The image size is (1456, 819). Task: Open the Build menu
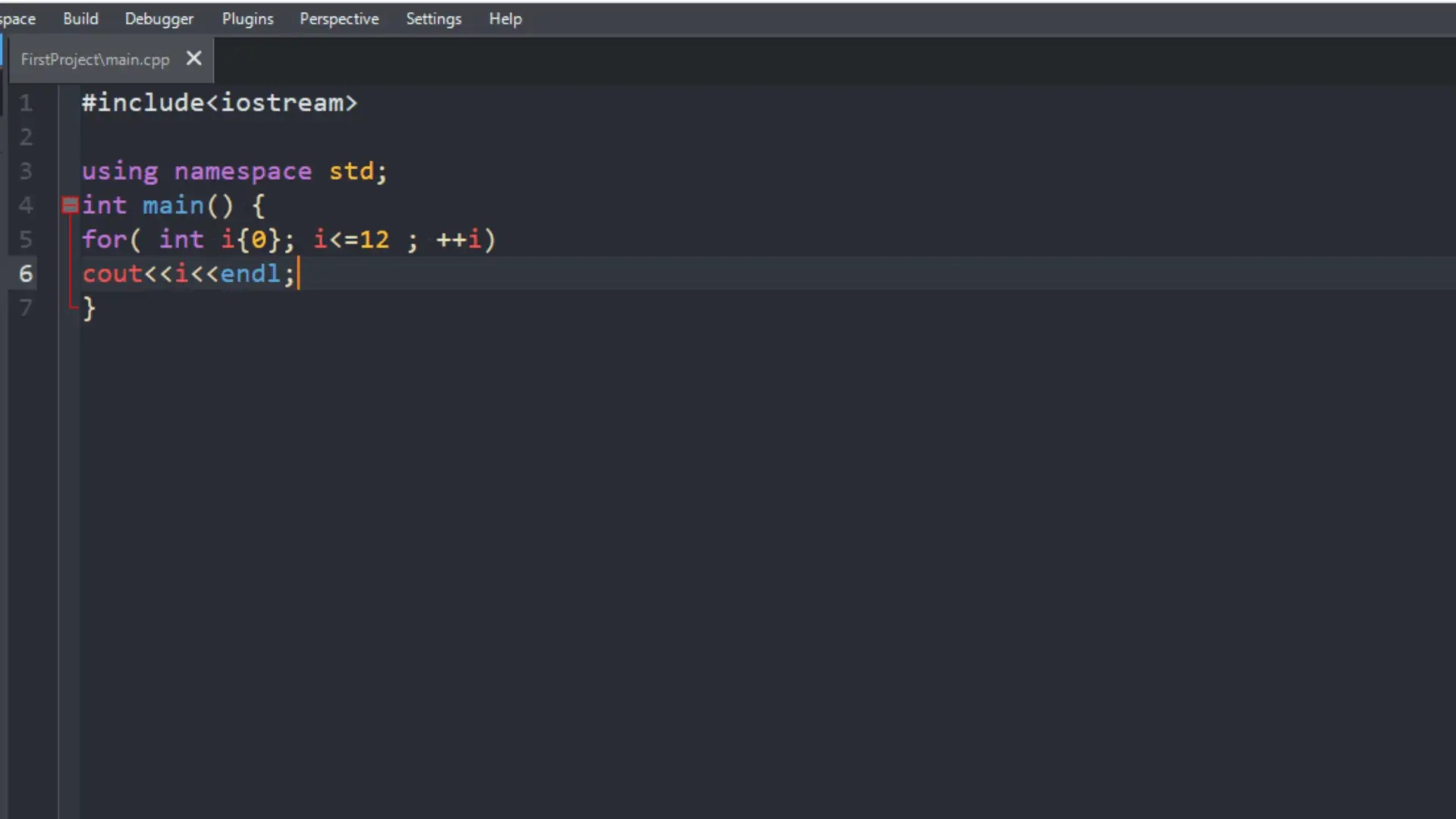coord(80,19)
